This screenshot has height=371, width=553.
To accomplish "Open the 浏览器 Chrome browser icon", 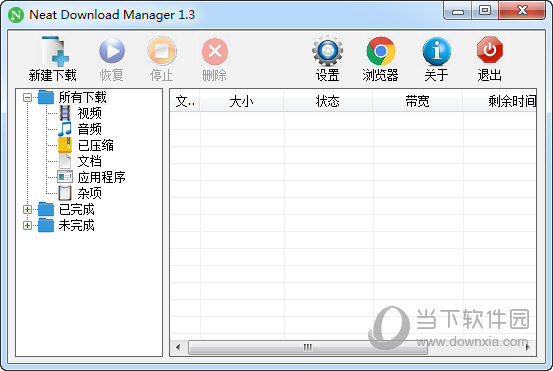I will click(381, 51).
